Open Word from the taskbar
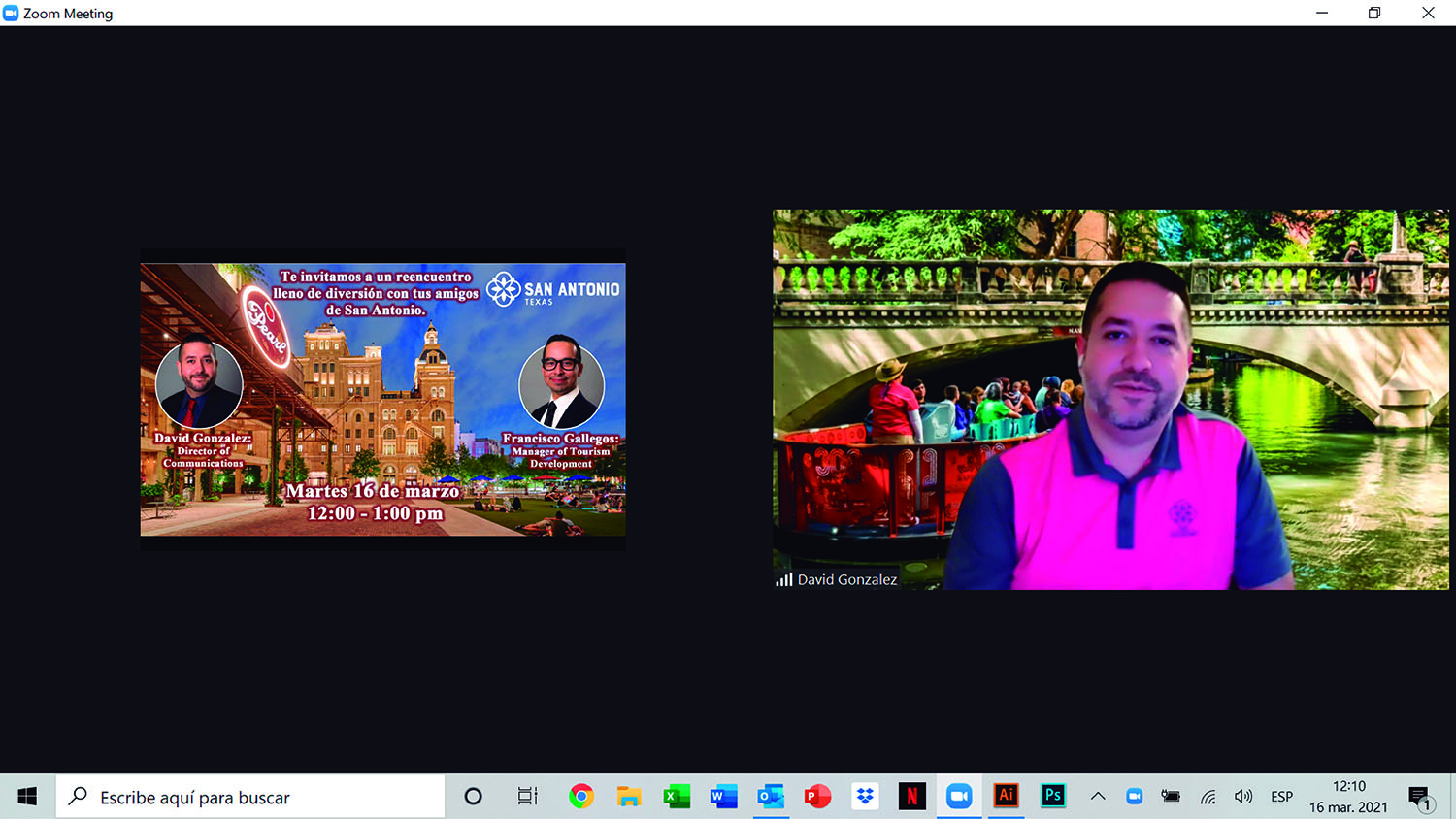Image resolution: width=1456 pixels, height=819 pixels. tap(723, 797)
